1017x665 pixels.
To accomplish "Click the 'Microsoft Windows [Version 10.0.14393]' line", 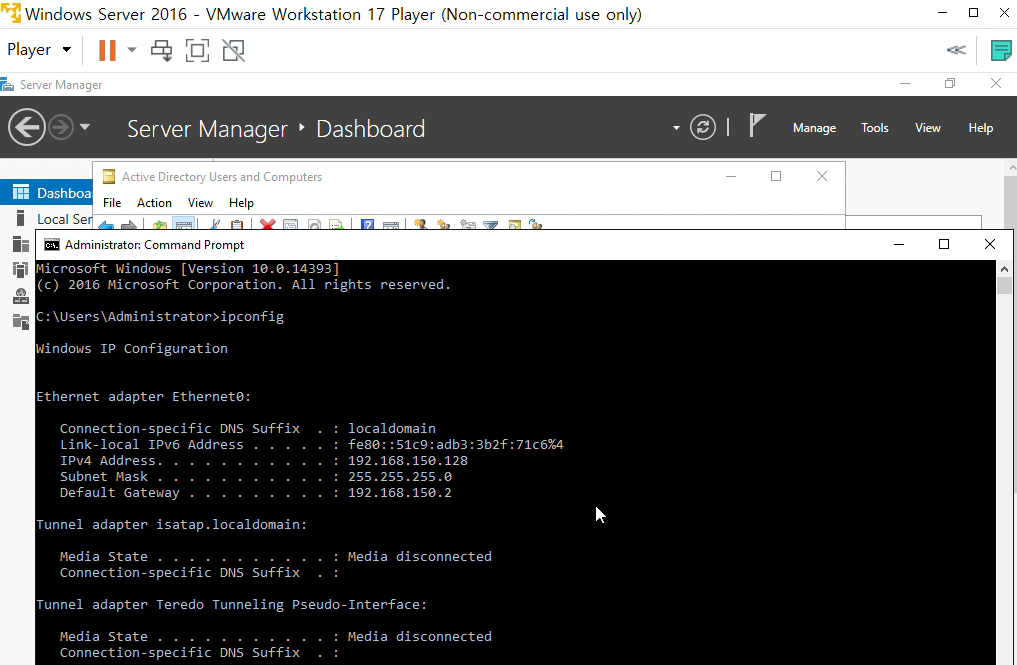I will 187,269.
